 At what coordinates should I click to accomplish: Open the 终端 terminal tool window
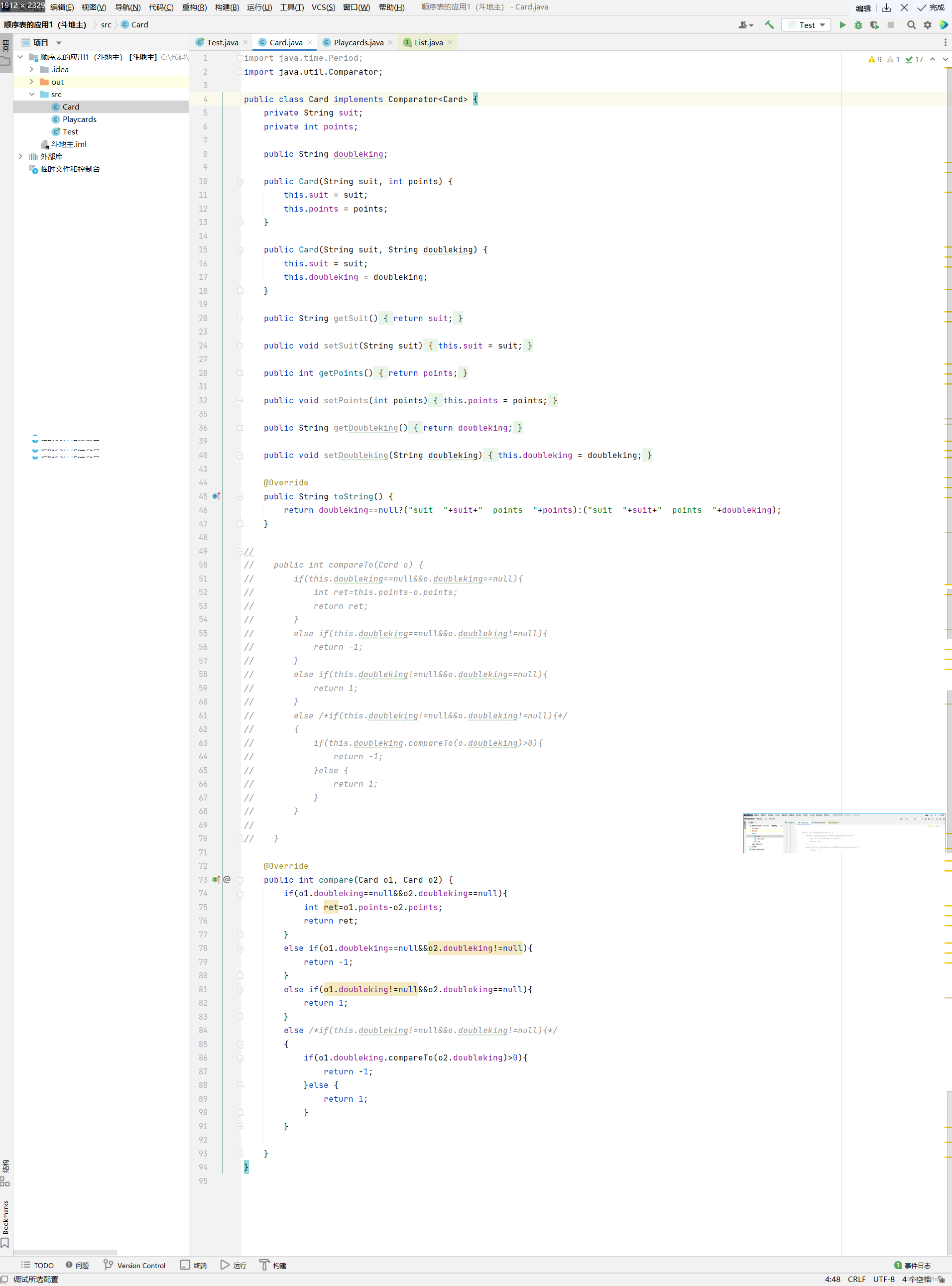click(x=194, y=1265)
